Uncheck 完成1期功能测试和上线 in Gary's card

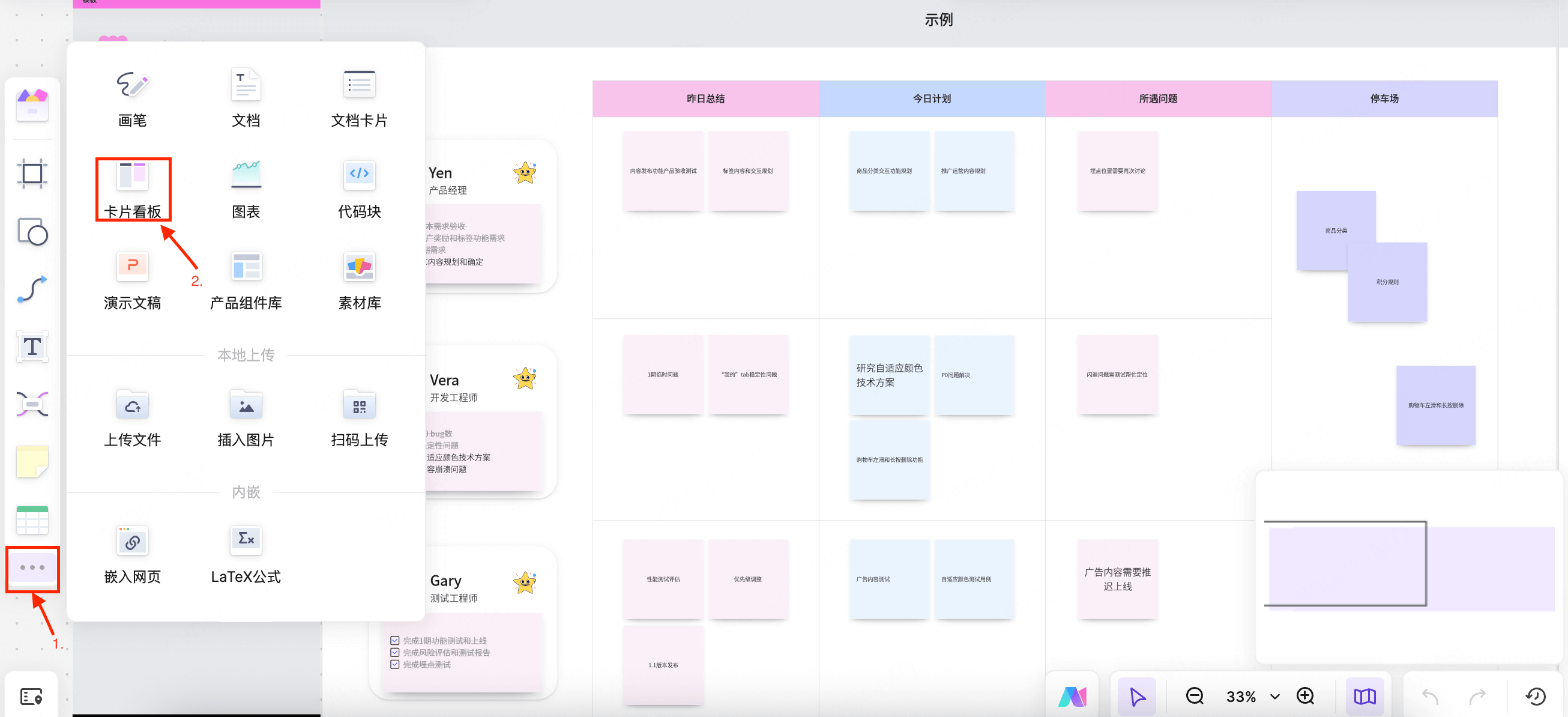pyautogui.click(x=394, y=640)
